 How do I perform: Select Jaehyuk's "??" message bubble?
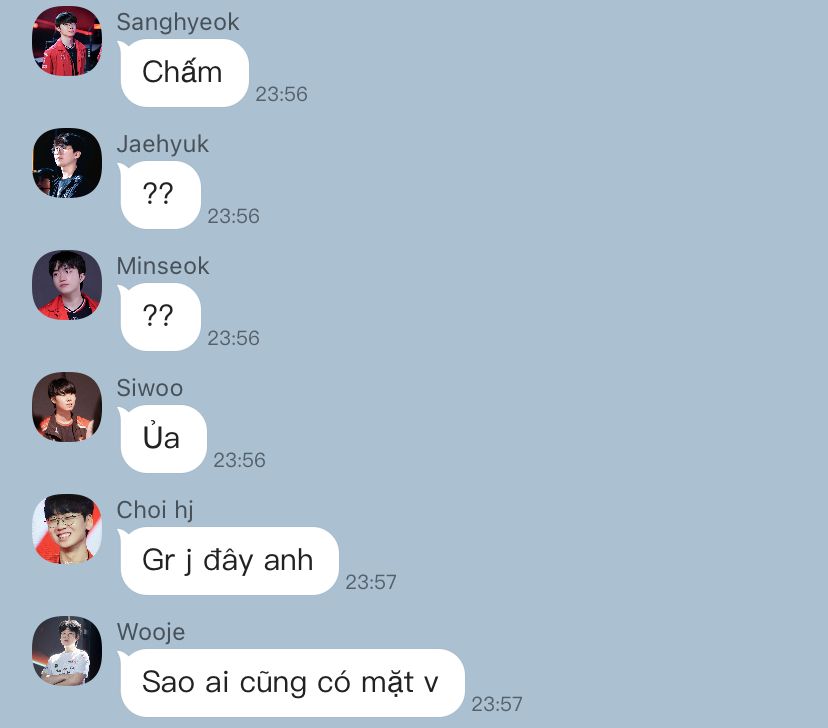tap(159, 195)
